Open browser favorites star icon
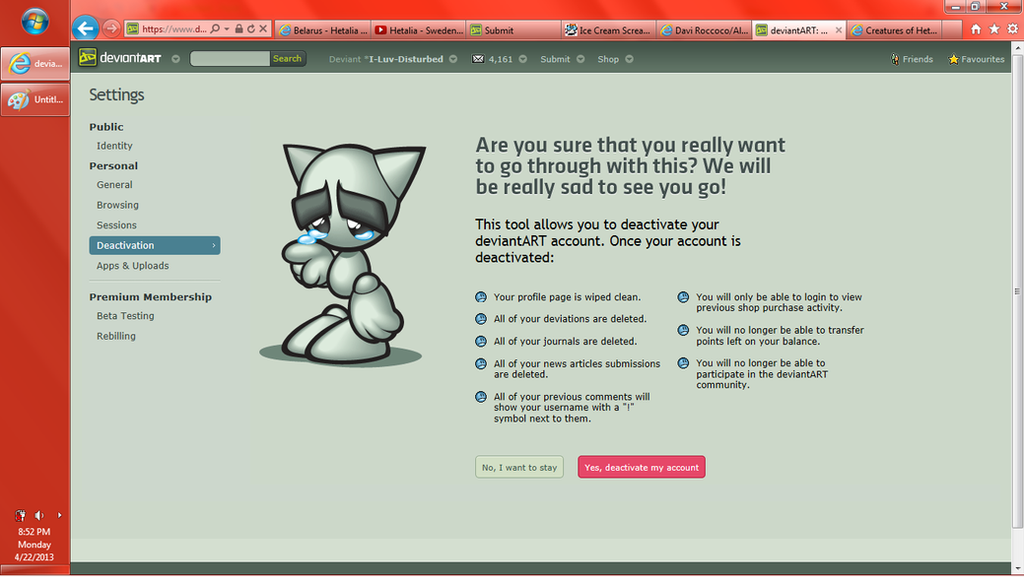The height and width of the screenshot is (577, 1024). click(994, 29)
